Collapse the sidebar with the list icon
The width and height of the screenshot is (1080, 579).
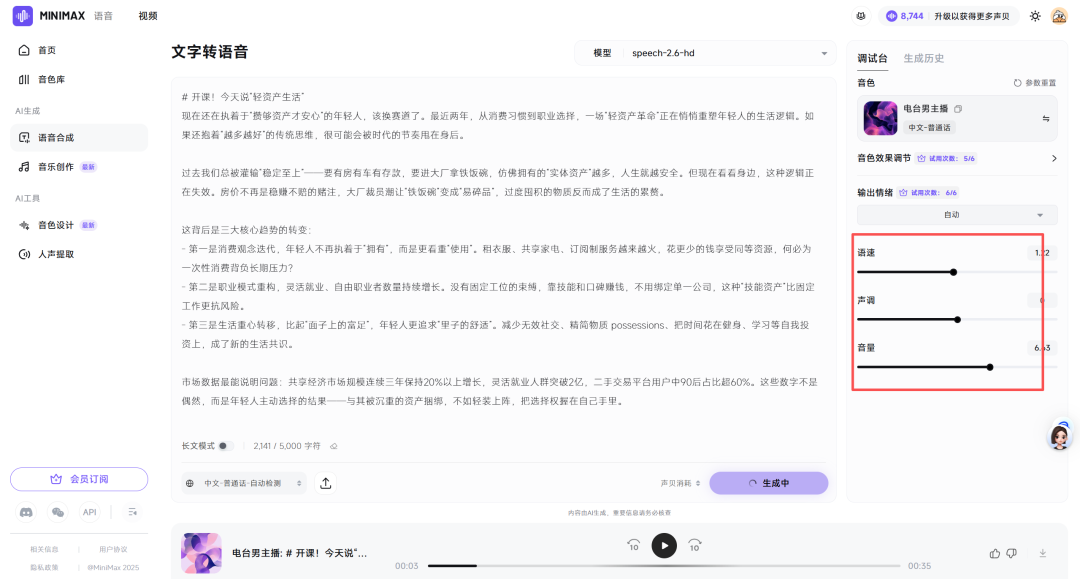(132, 512)
